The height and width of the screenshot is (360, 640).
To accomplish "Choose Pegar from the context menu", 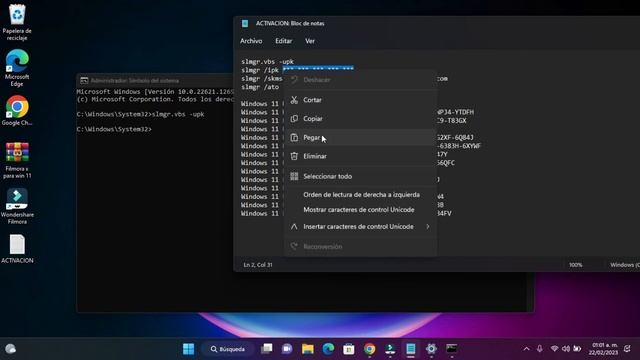I will (360, 138).
